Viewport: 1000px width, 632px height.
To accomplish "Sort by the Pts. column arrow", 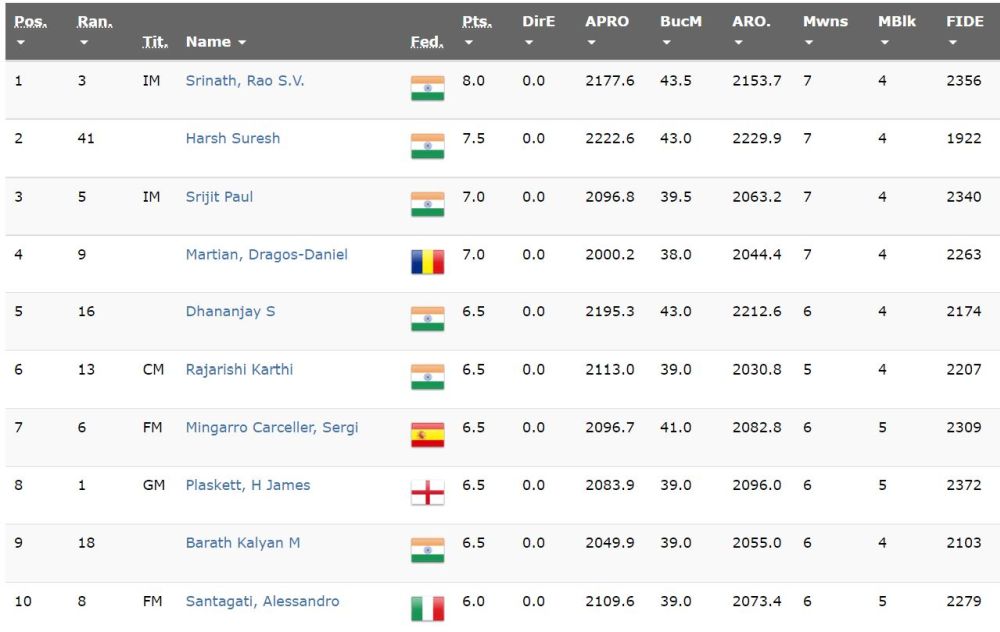I will (x=468, y=43).
